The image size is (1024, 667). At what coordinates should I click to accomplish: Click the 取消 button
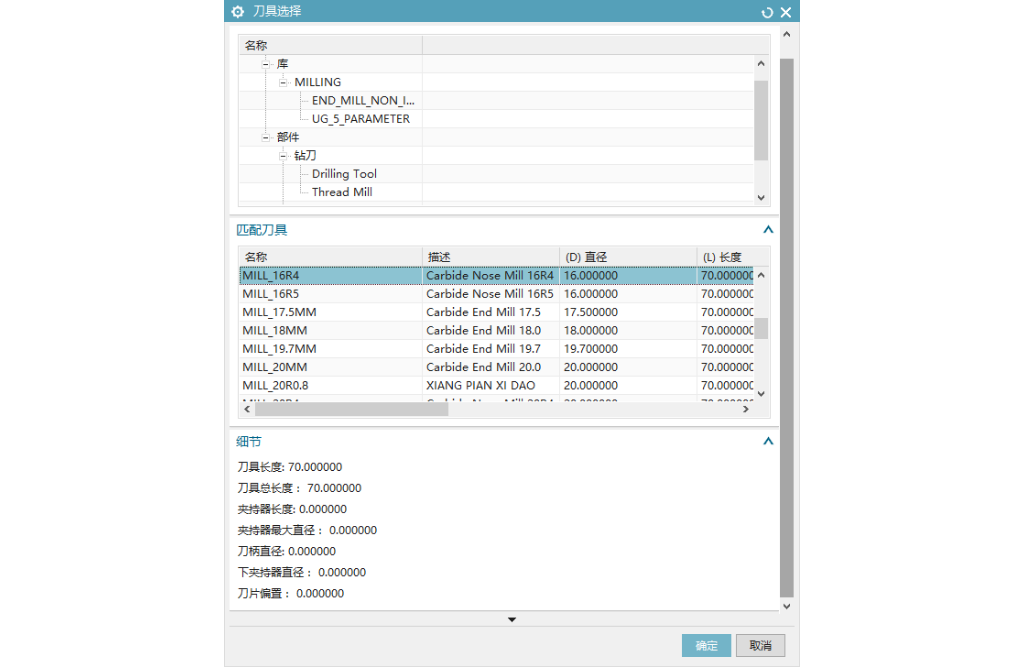(760, 646)
